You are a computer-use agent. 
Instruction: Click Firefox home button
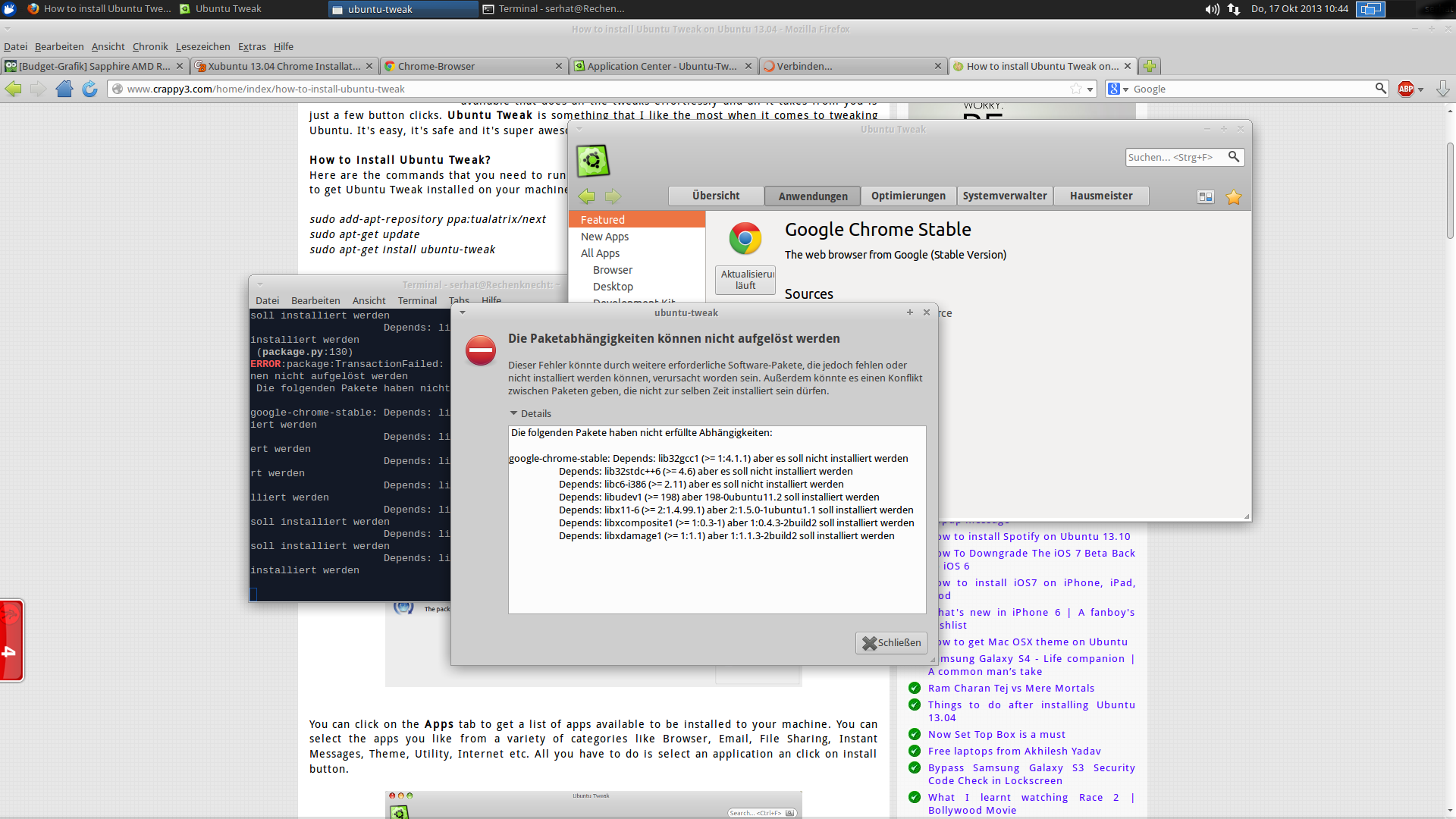click(x=64, y=89)
